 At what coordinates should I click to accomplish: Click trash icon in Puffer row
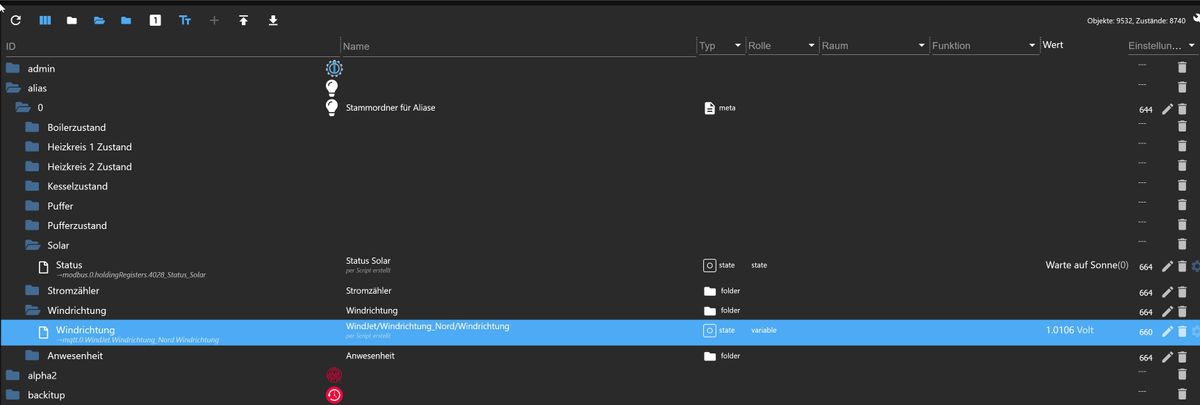coord(1182,205)
